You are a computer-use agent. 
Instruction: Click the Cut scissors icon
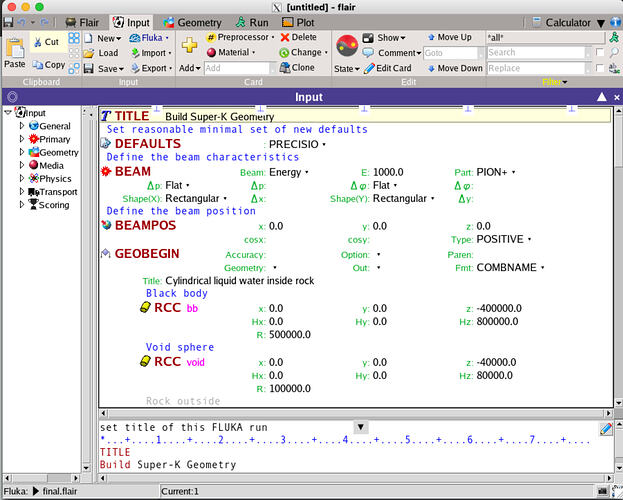[38, 42]
